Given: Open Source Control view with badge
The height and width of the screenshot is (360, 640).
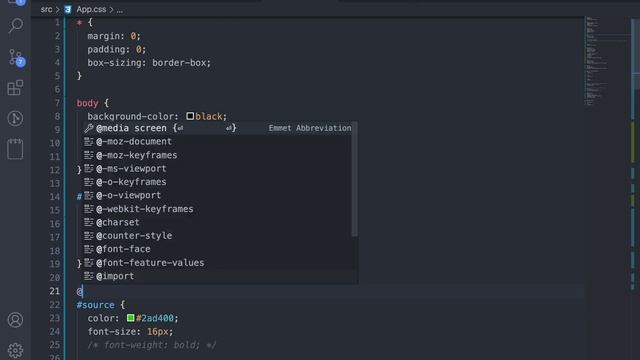Looking at the screenshot, I should 16,58.
